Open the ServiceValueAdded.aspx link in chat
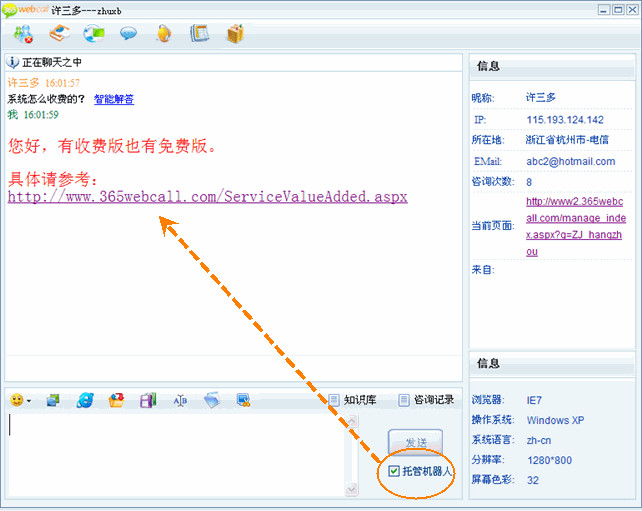Viewport: 642px width, 511px height. click(x=207, y=197)
